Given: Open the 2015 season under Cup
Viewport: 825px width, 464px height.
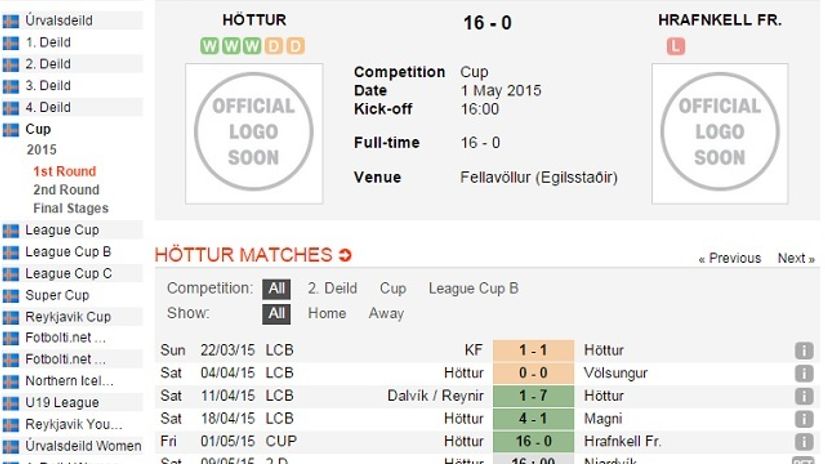Looking at the screenshot, I should tap(42, 150).
